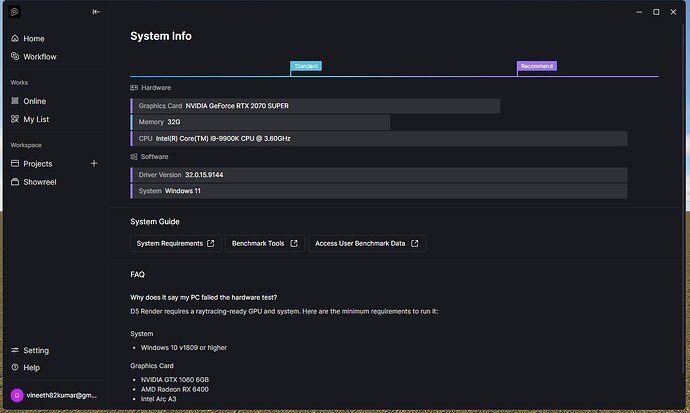Image resolution: width=690 pixels, height=413 pixels.
Task: Minimize the D5 Render window
Action: 639,12
